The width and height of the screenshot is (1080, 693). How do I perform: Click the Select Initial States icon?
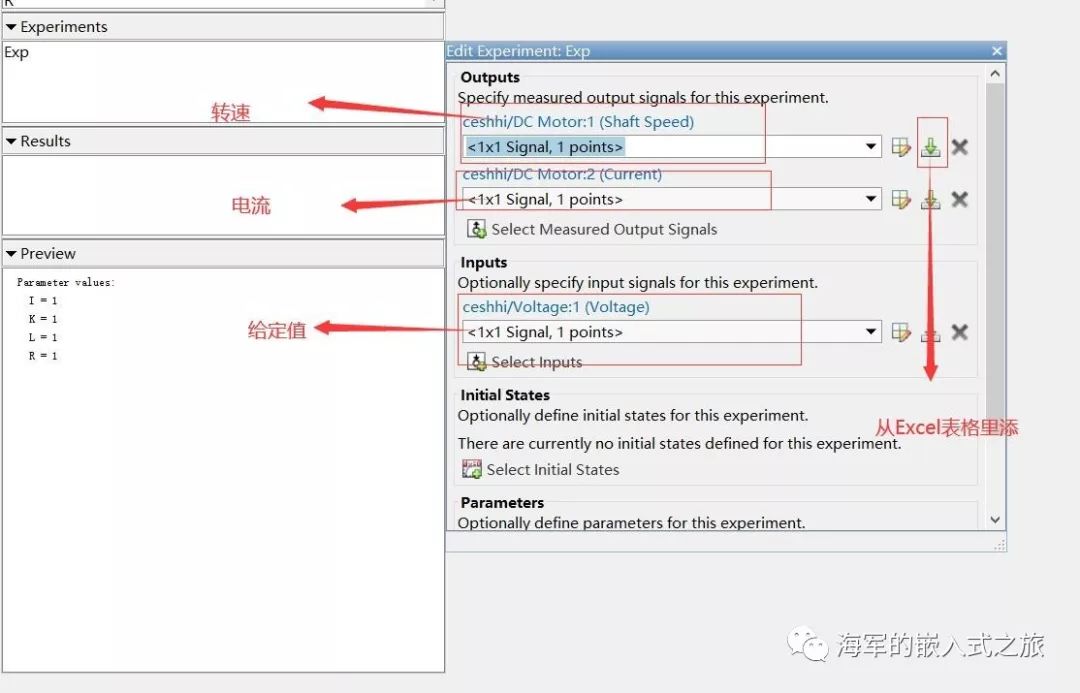point(472,469)
